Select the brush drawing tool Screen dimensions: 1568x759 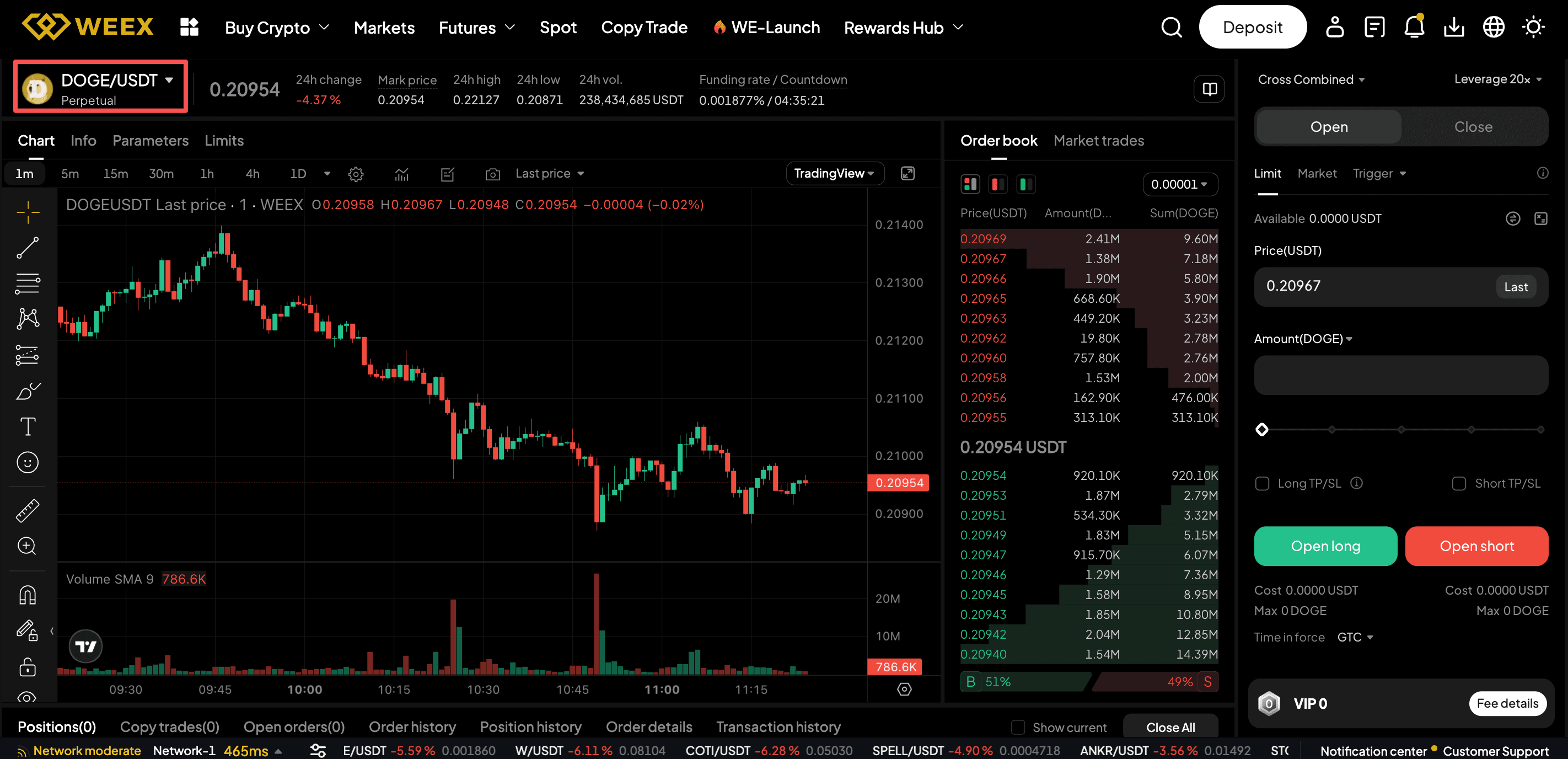(x=28, y=391)
